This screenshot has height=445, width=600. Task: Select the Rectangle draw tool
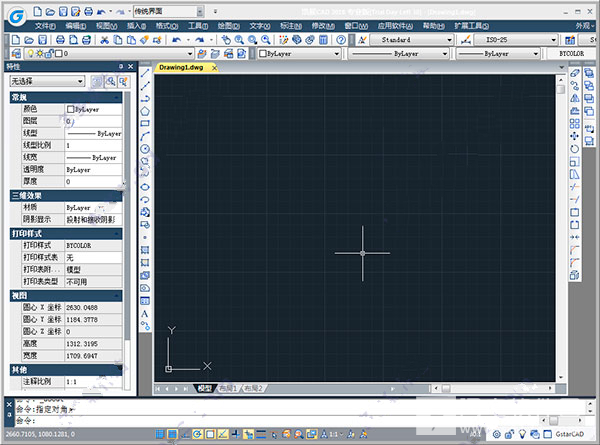coord(145,124)
